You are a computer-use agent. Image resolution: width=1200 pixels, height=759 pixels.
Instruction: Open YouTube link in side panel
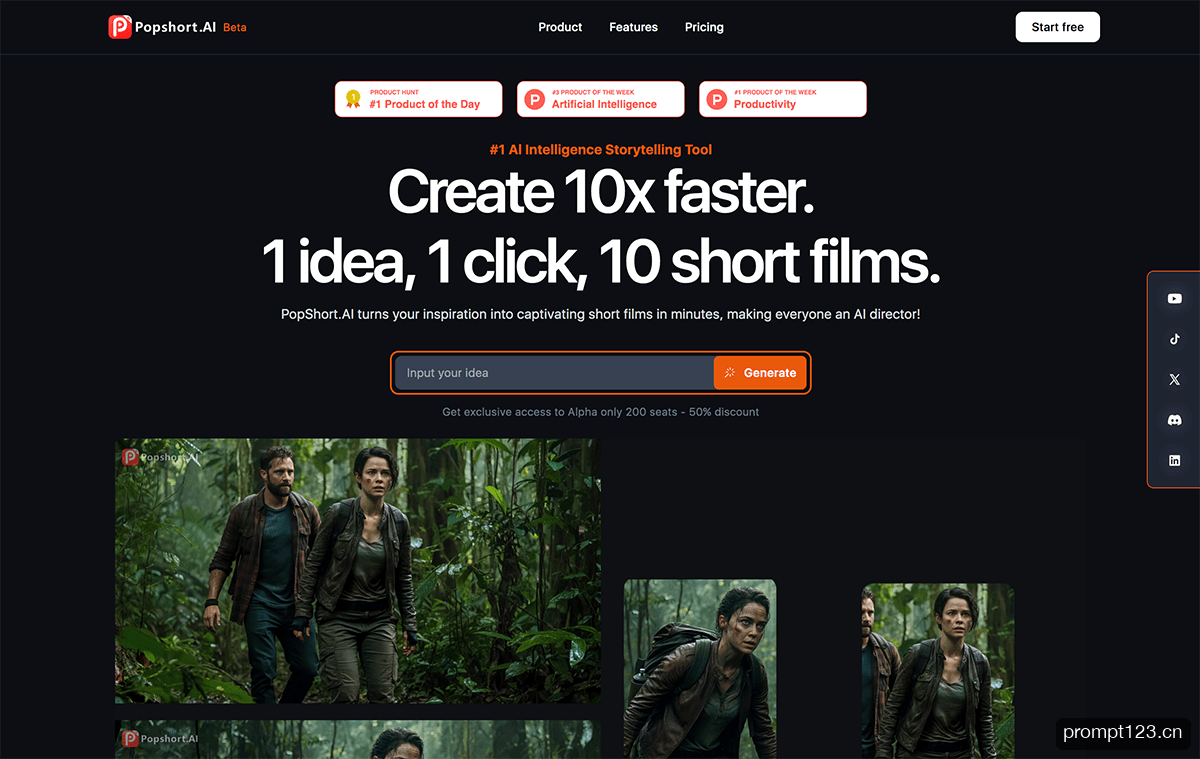(x=1174, y=299)
